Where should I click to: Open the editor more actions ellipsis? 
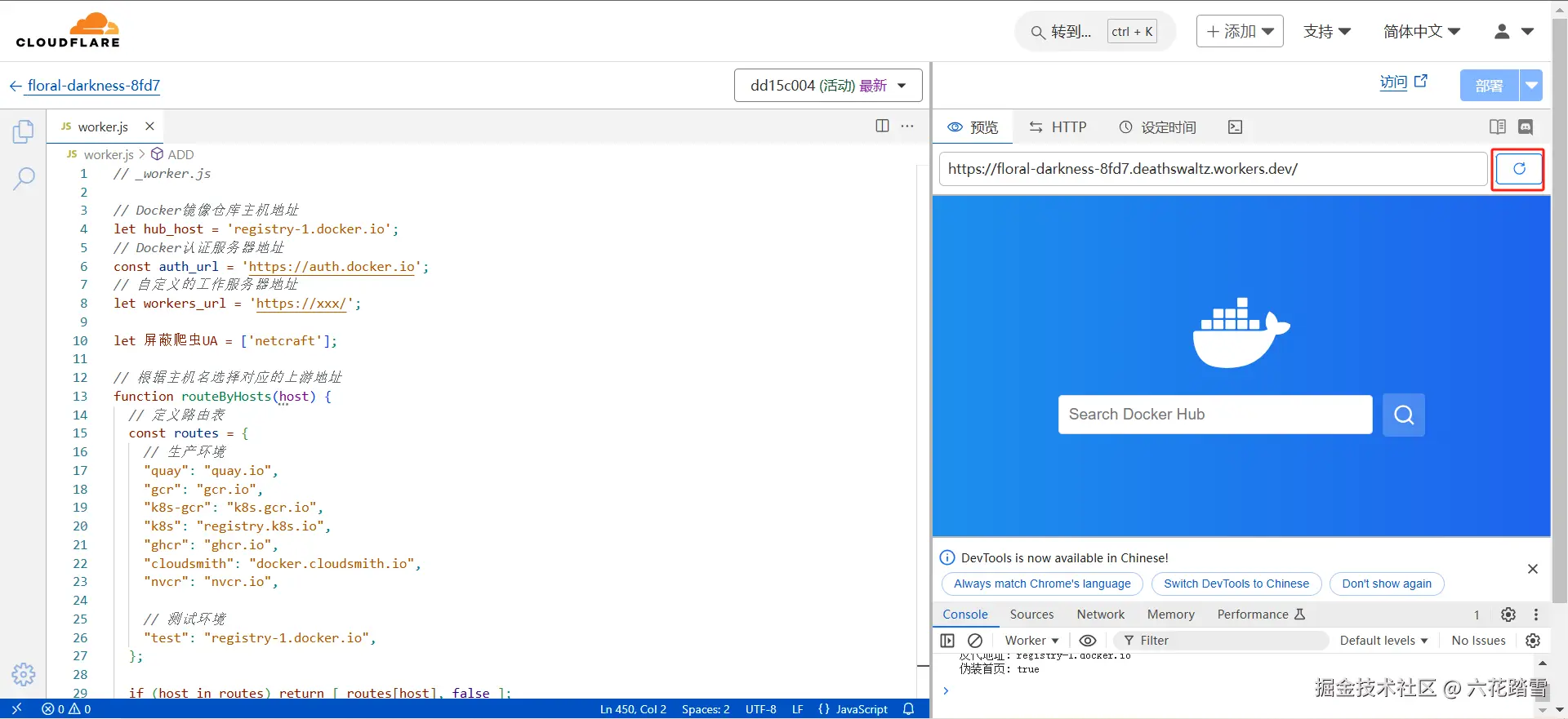[x=907, y=126]
